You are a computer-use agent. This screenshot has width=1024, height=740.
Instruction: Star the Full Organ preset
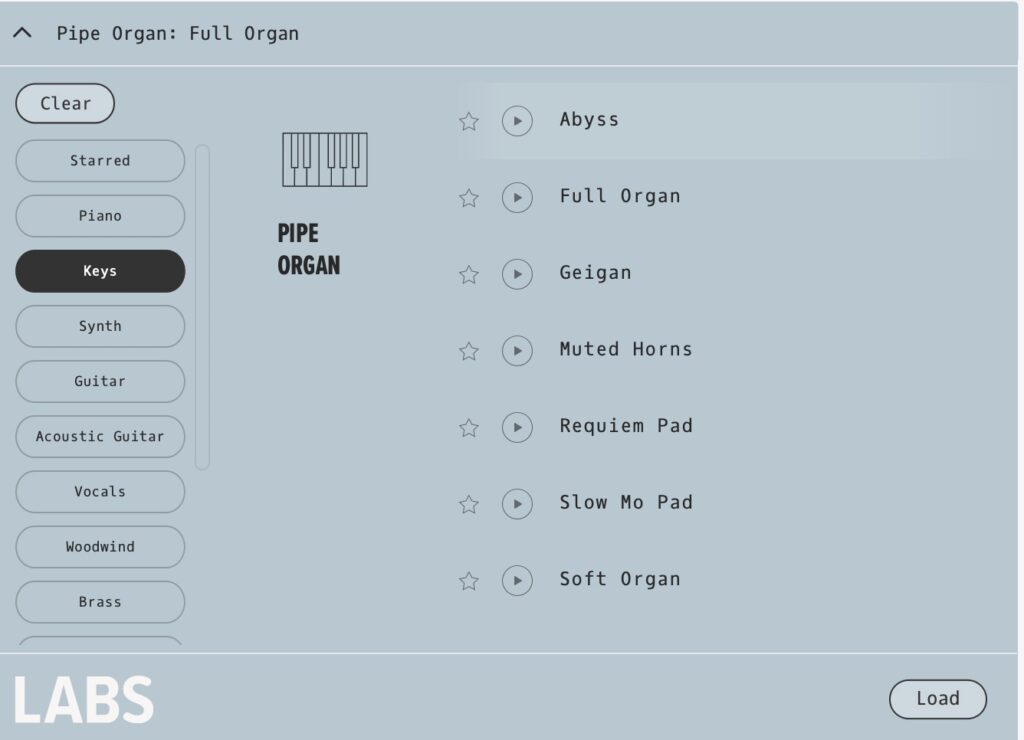[x=469, y=198]
